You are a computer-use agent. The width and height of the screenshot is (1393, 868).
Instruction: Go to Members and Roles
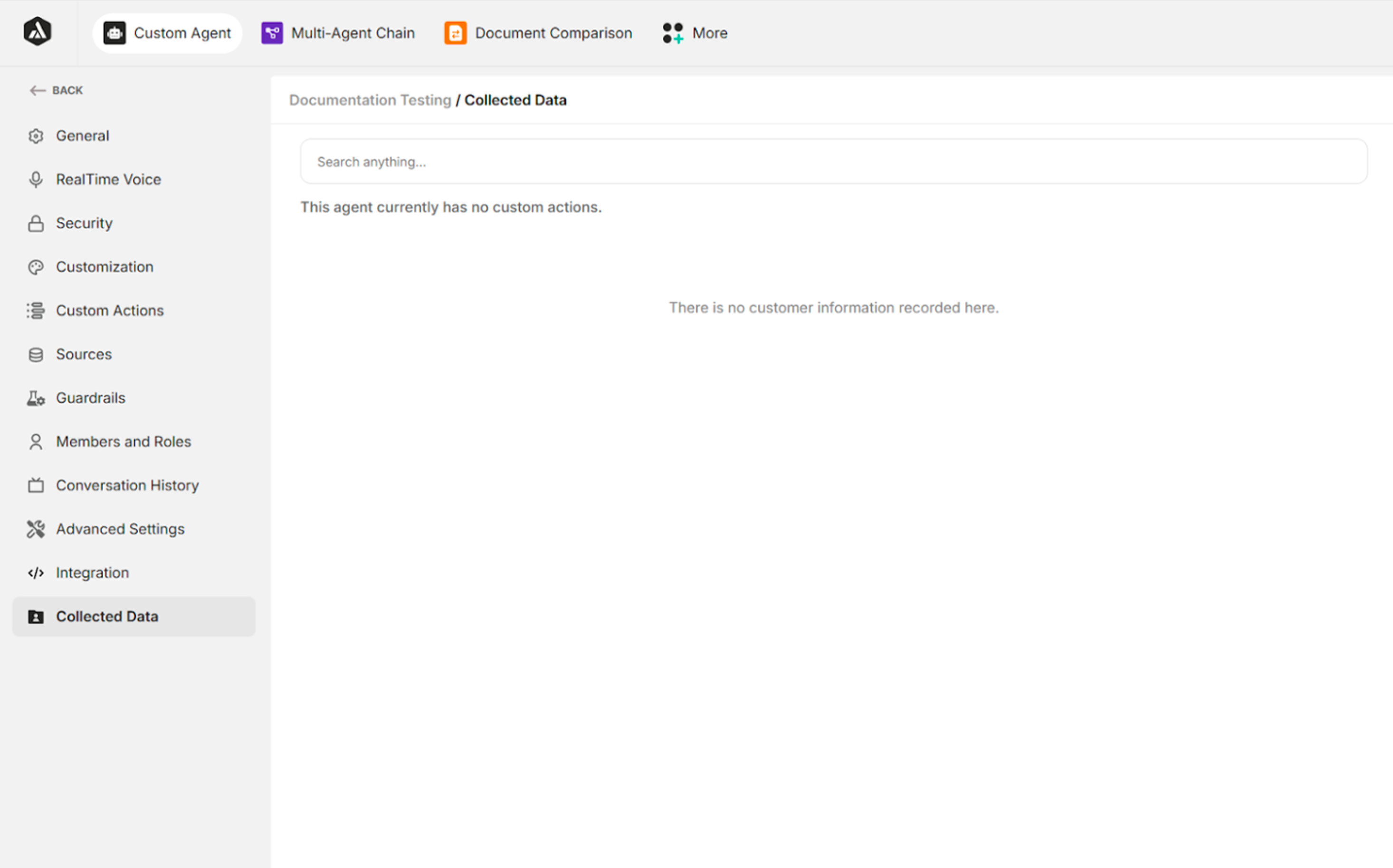[x=123, y=442]
